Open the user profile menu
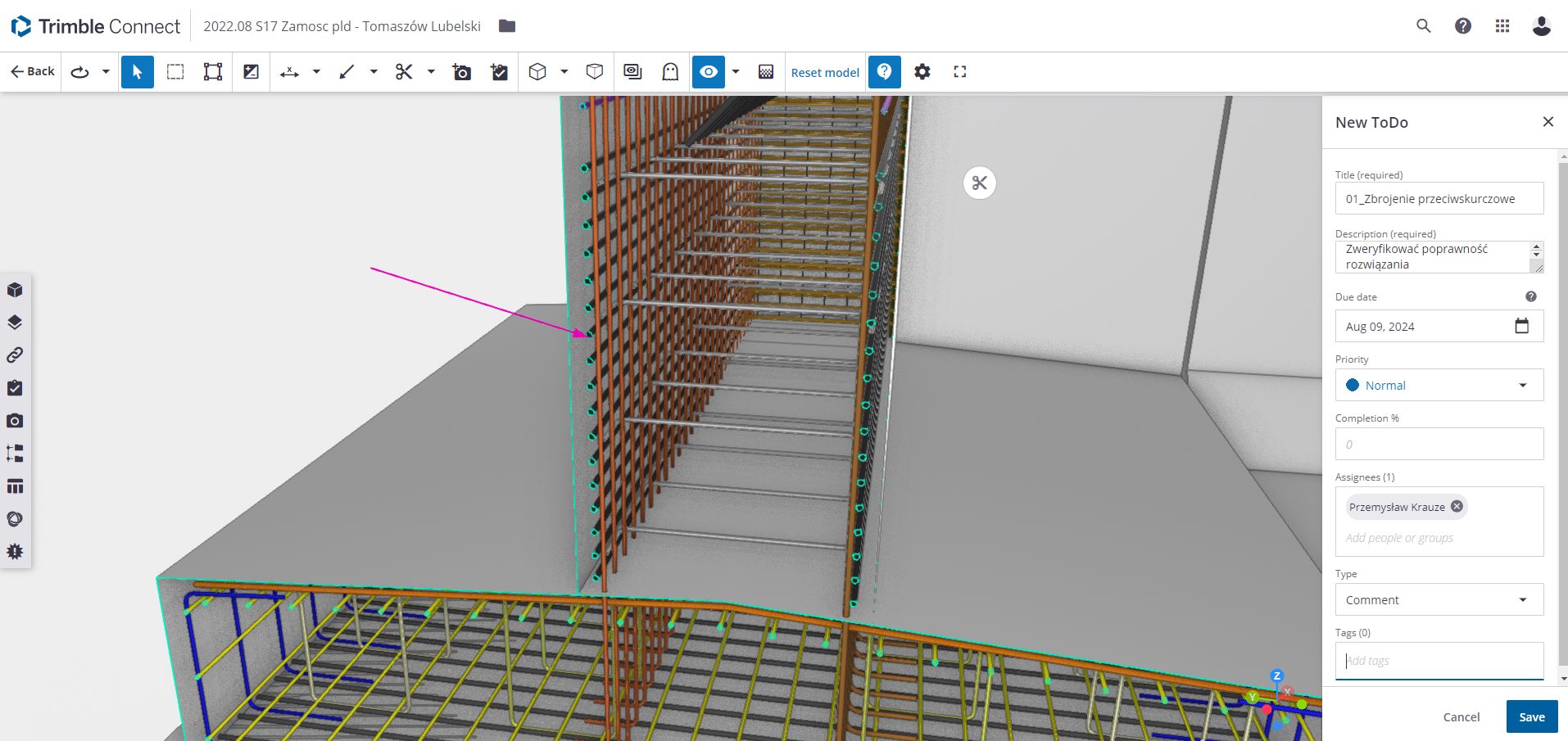The width and height of the screenshot is (1568, 741). point(1542,26)
